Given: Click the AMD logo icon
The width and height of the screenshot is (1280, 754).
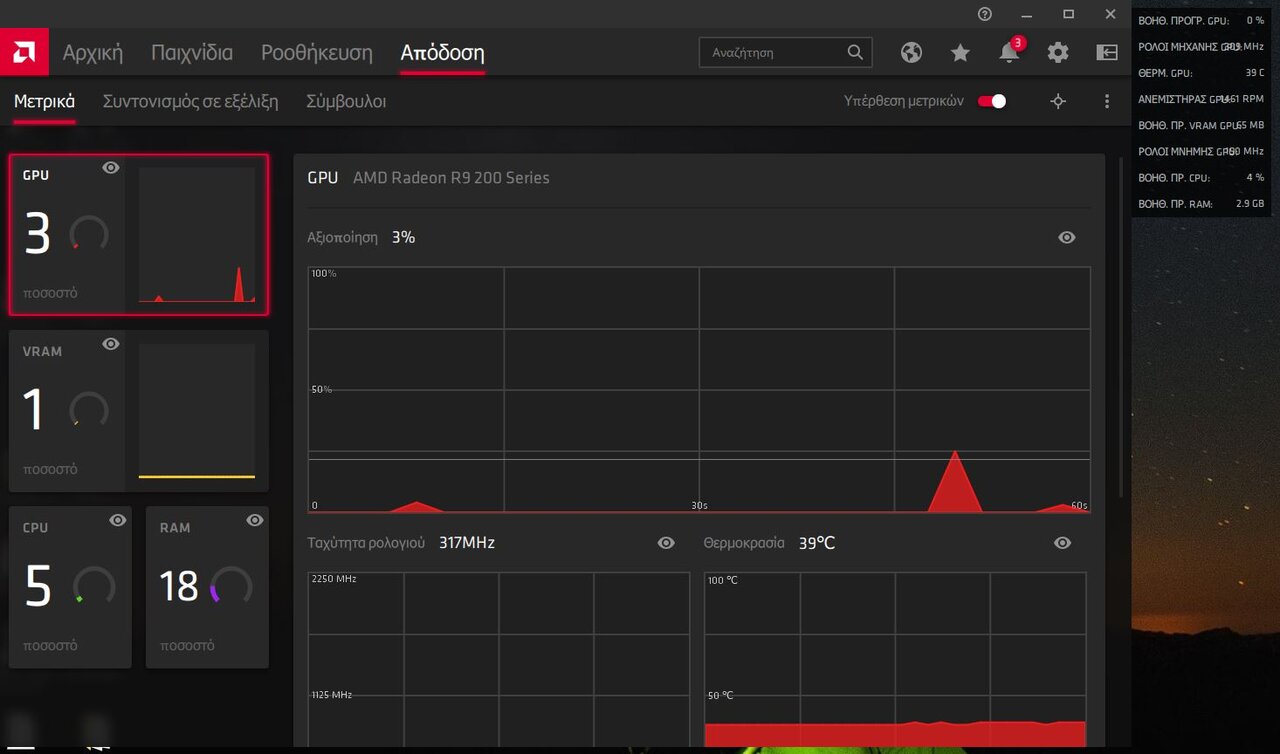Looking at the screenshot, I should click(24, 52).
